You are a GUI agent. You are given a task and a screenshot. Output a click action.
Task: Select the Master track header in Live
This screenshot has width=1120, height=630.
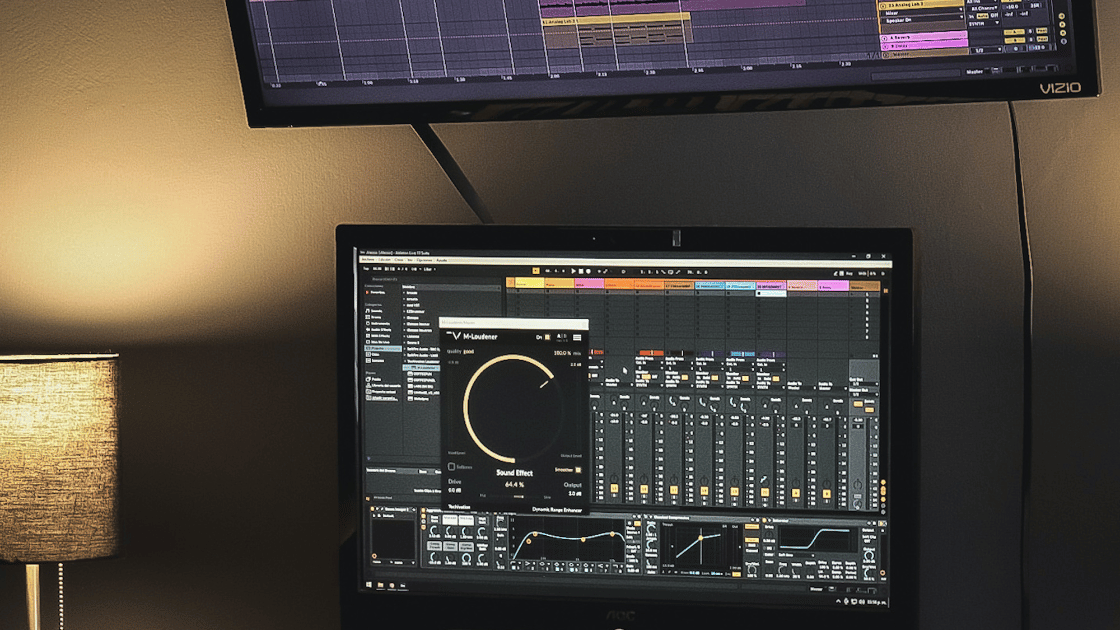864,286
